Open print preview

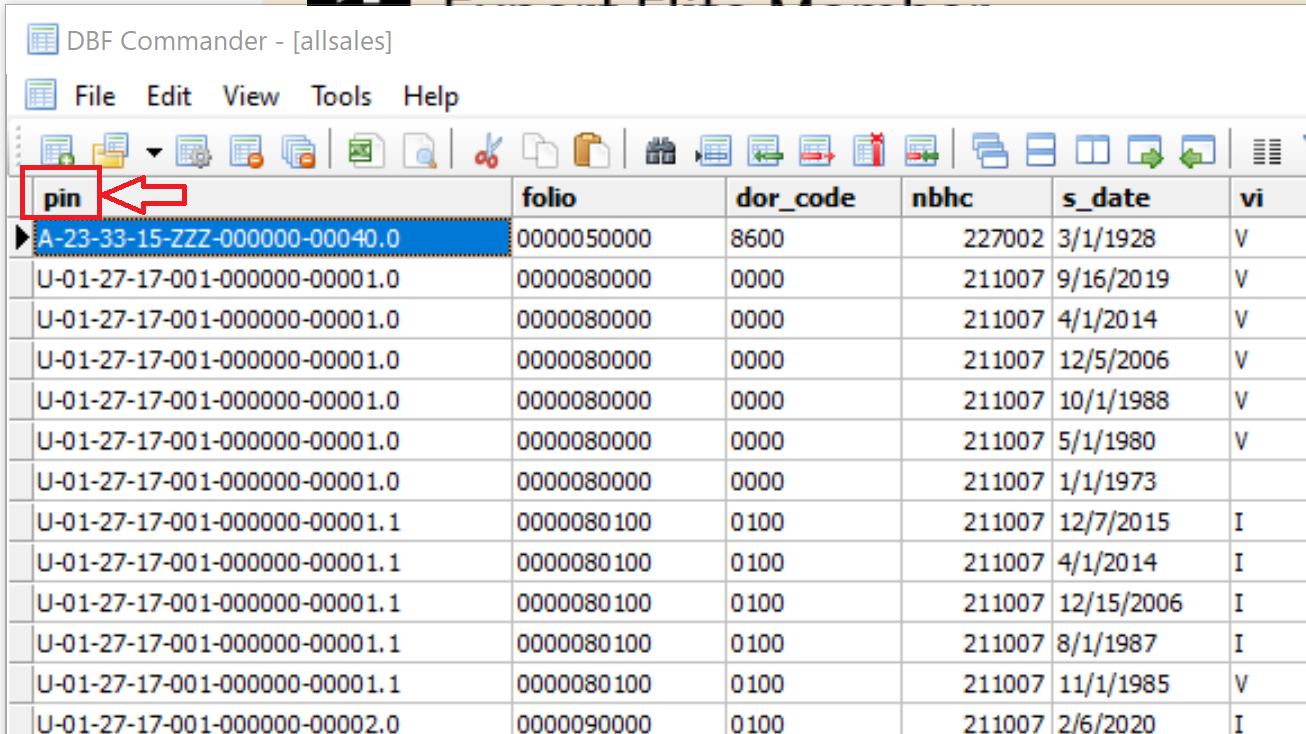pos(422,150)
